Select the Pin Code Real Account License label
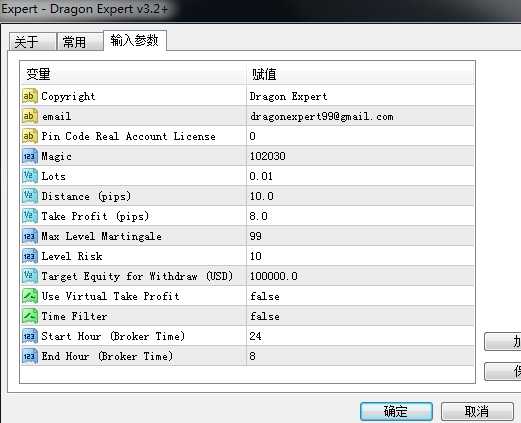This screenshot has height=423, width=521. [128, 136]
